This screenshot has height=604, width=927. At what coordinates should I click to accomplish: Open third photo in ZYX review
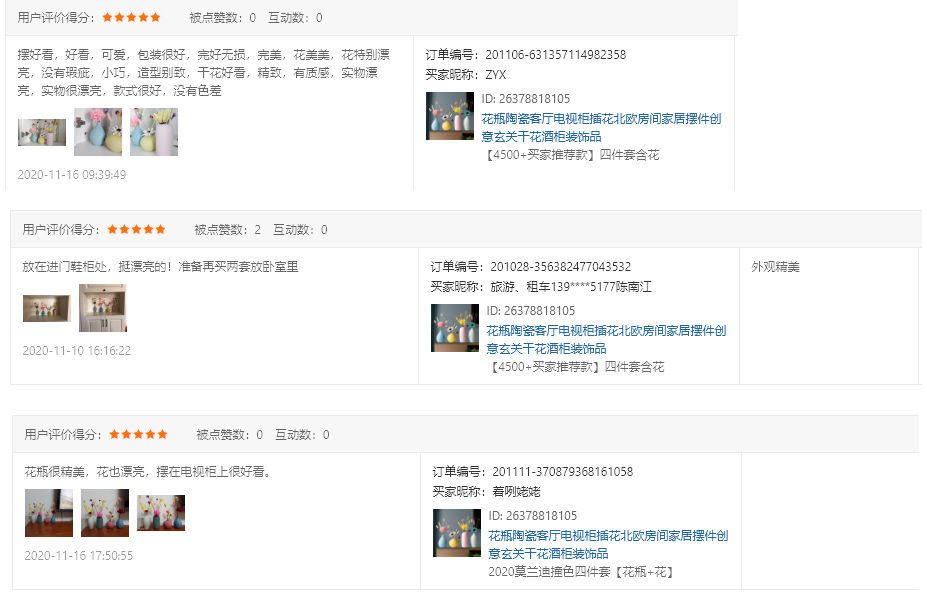(x=154, y=132)
